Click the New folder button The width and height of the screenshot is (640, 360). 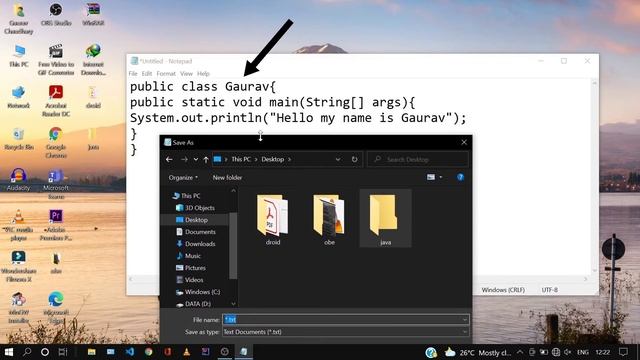pos(227,178)
